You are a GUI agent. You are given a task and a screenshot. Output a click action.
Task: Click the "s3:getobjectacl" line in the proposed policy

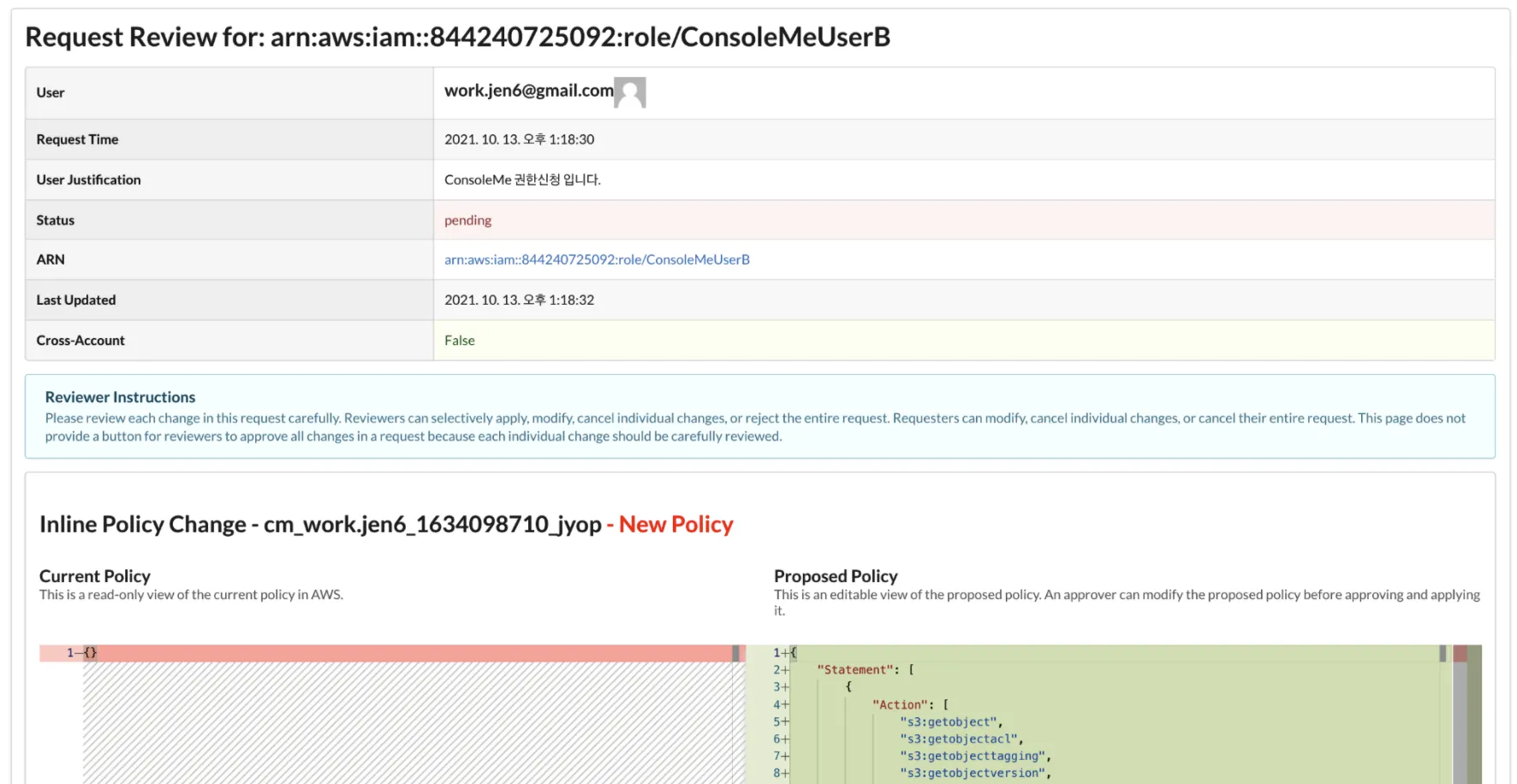coord(961,739)
